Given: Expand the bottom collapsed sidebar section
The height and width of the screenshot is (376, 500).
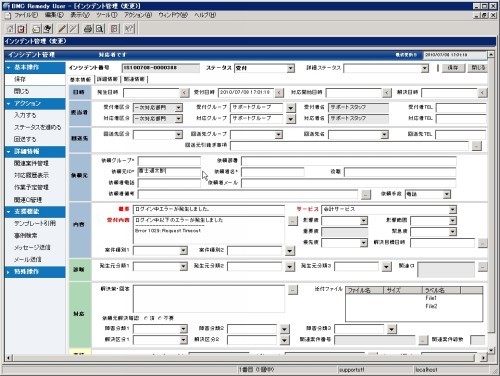Looking at the screenshot, I should (x=8, y=272).
